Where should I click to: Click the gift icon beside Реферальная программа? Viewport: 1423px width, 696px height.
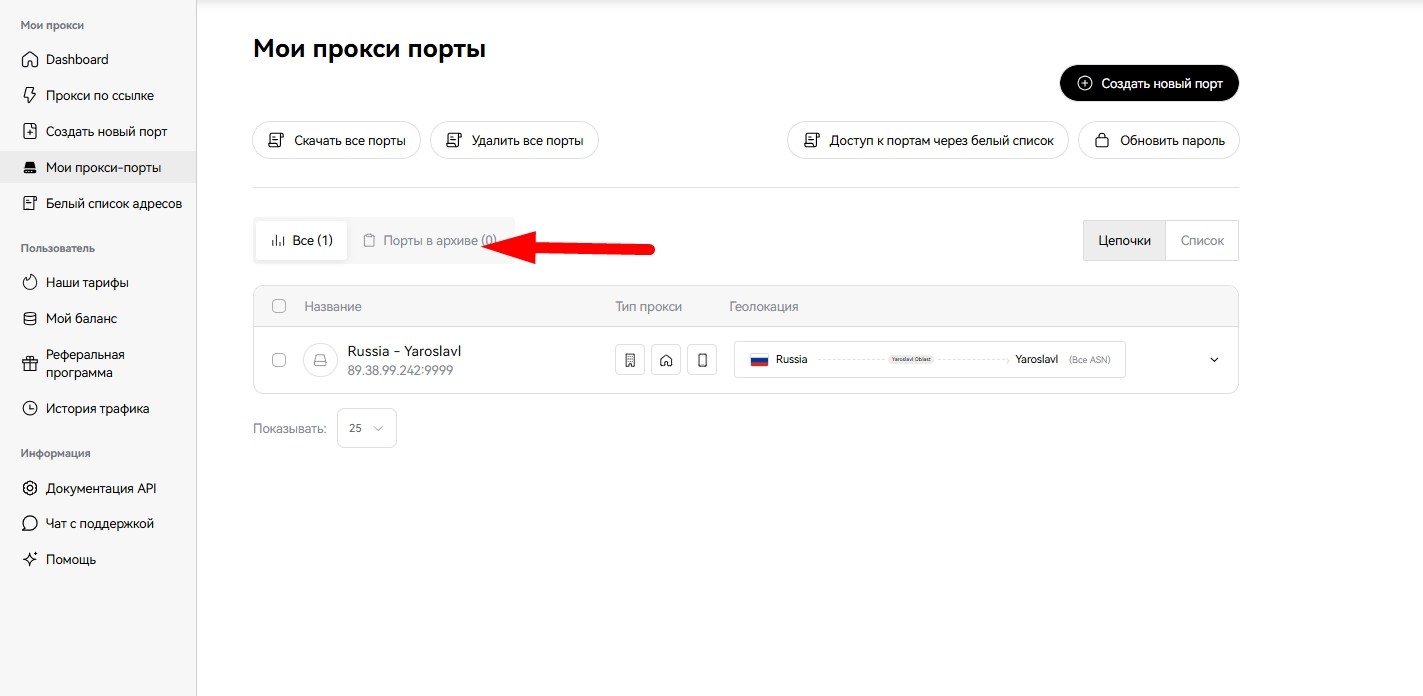29,364
